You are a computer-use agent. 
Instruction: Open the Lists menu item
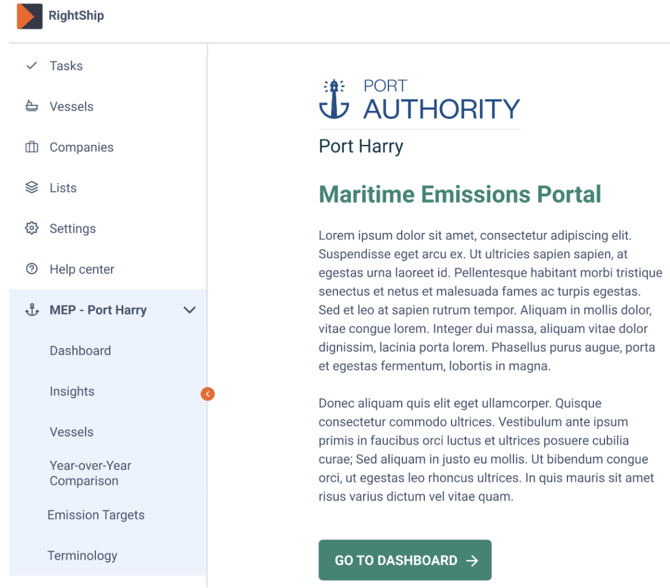(x=63, y=188)
